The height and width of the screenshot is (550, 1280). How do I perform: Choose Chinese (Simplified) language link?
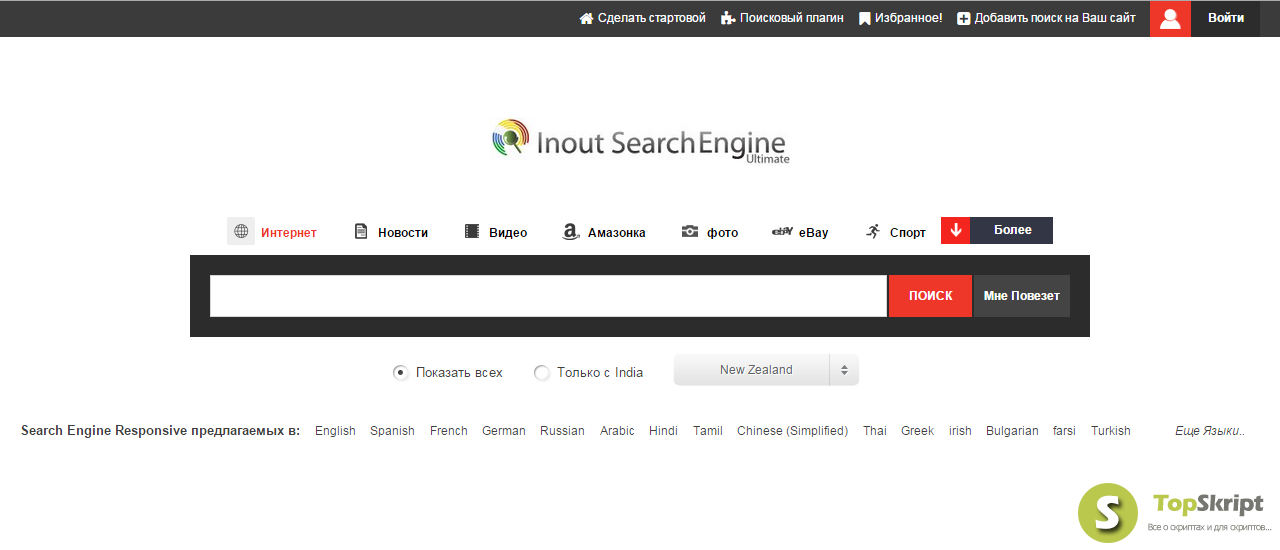tap(792, 431)
